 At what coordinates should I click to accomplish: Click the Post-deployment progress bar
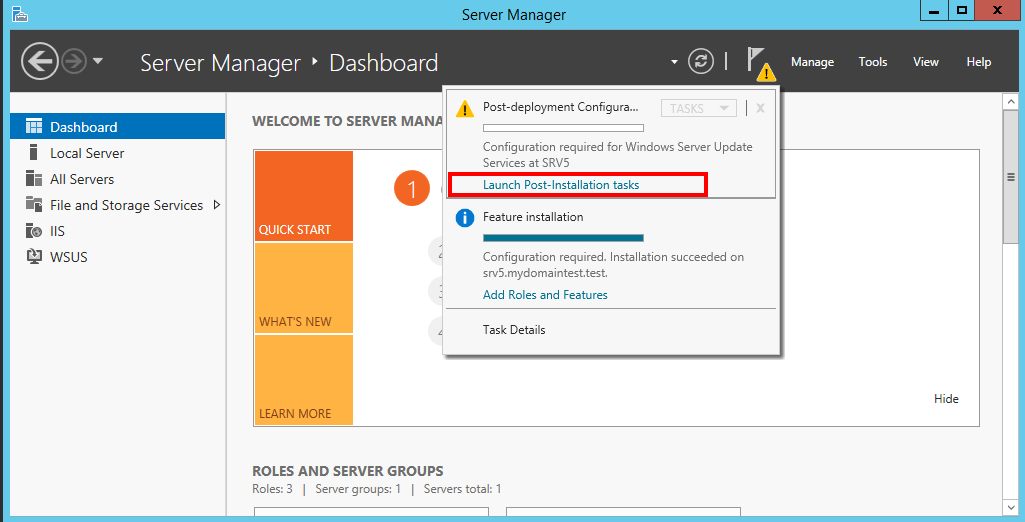pos(563,128)
